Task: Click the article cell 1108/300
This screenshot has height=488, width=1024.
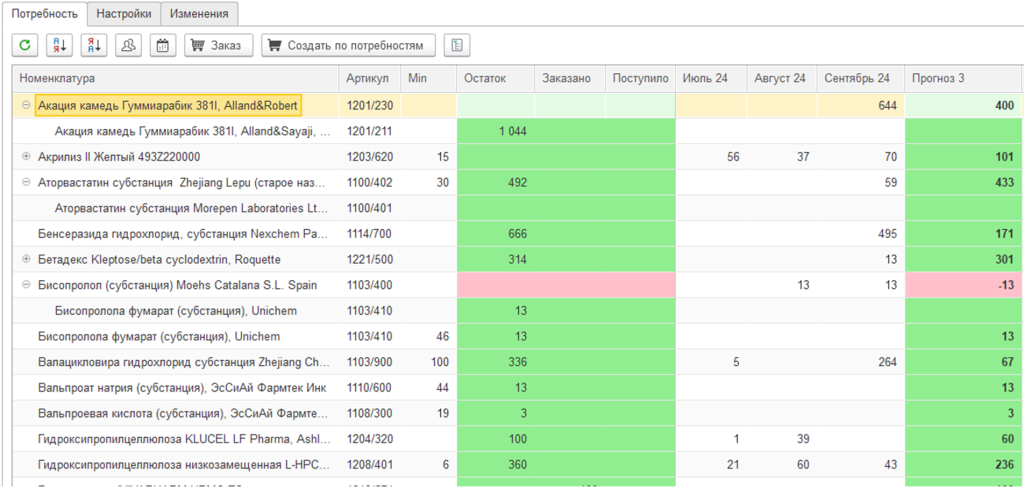Action: pos(370,414)
